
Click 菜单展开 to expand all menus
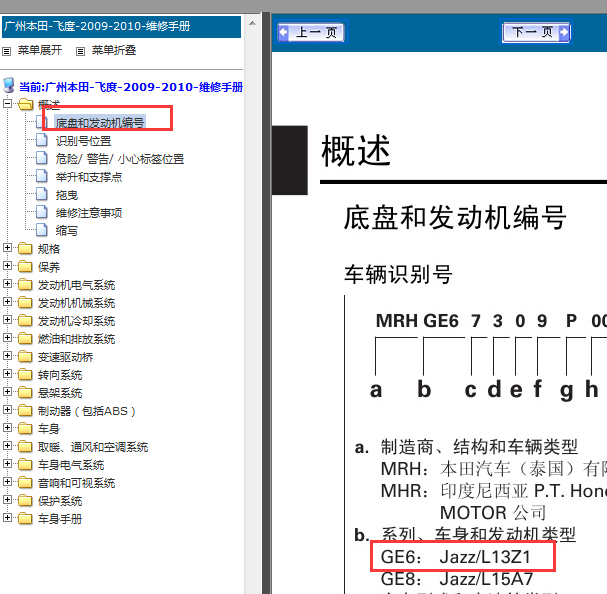39,50
